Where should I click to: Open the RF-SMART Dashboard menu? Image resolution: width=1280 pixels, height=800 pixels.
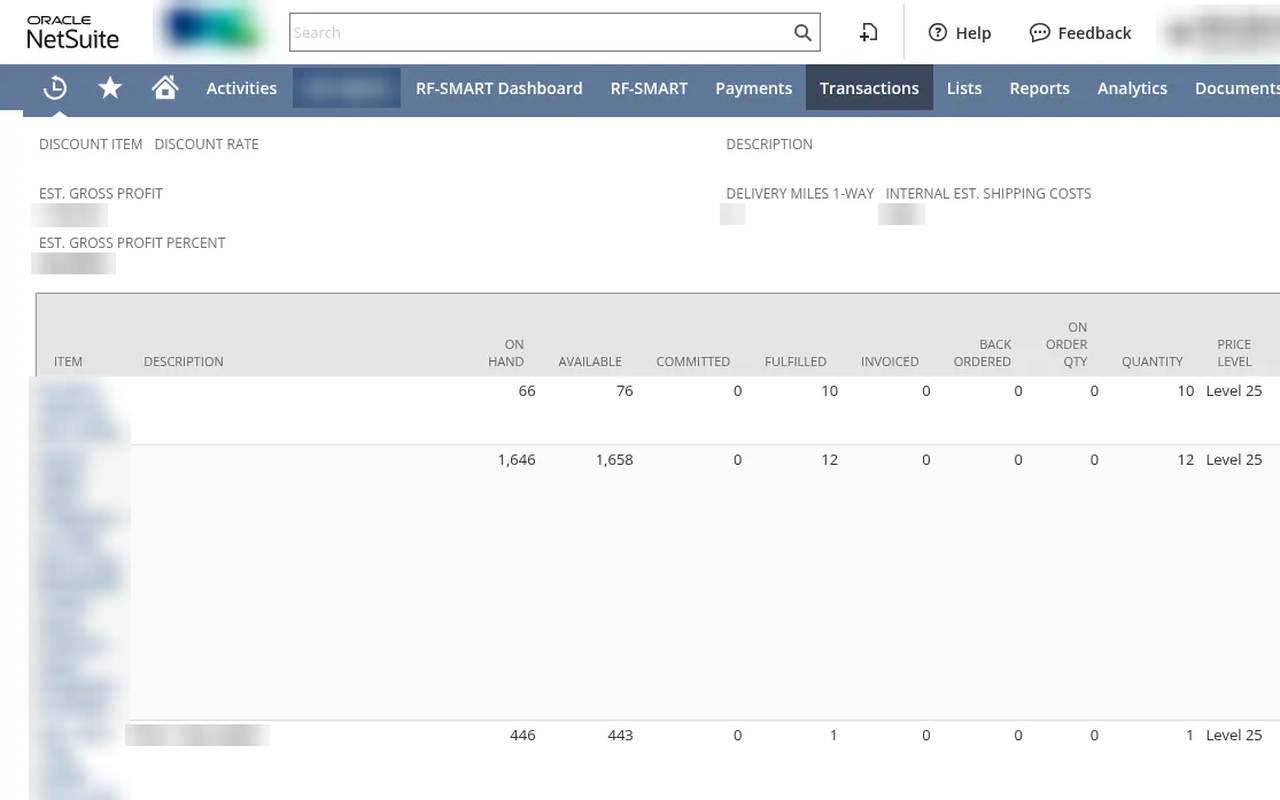pos(499,88)
